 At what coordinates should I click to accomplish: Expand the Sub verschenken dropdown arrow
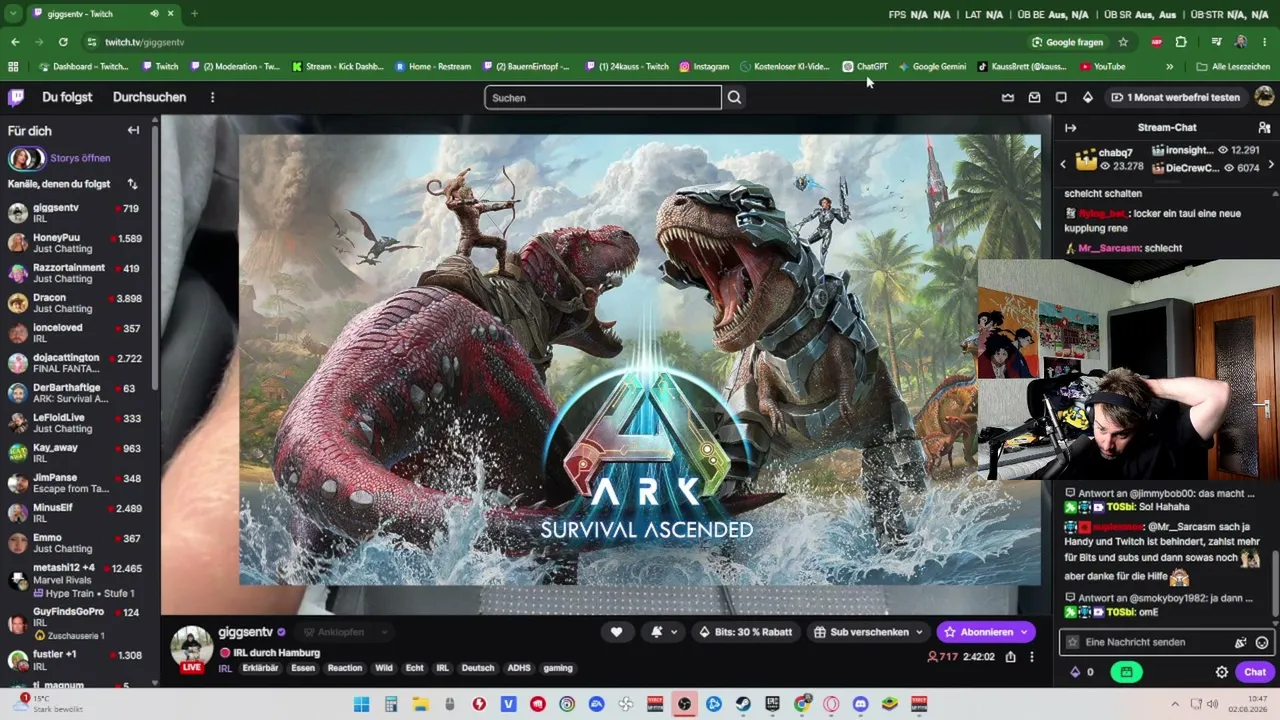918,632
